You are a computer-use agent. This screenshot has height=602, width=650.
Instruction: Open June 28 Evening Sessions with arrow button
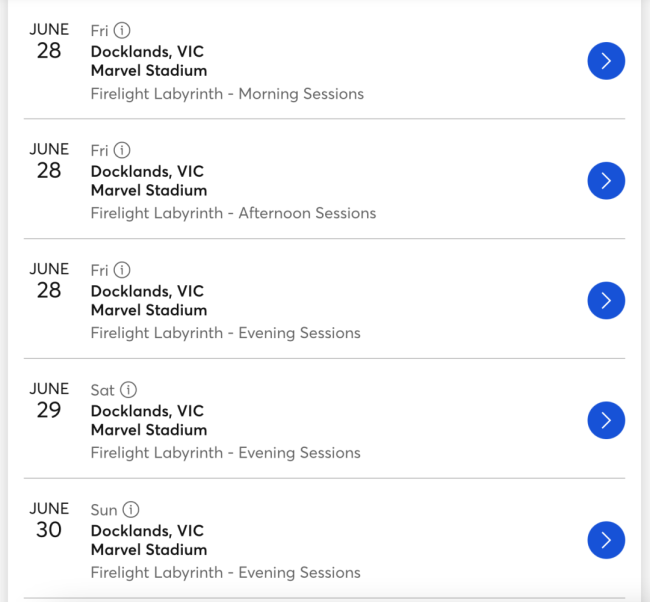point(606,300)
